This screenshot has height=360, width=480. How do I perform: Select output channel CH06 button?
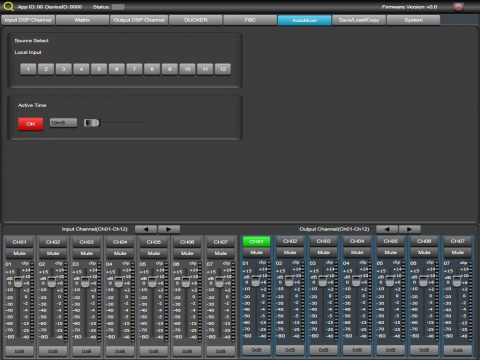[424, 241]
